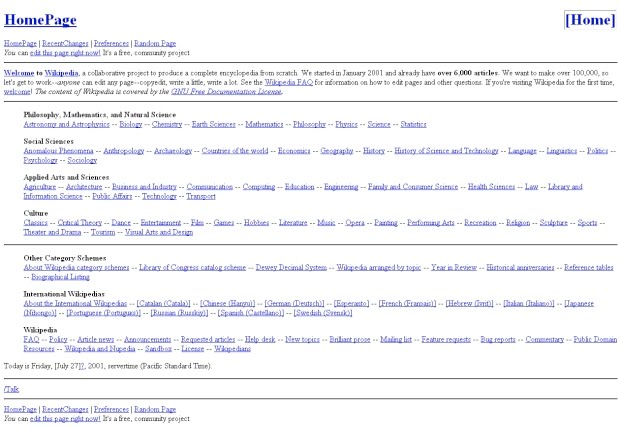Open the GNU Free Documentation License link
This screenshot has height=430, width=620.
click(227, 92)
